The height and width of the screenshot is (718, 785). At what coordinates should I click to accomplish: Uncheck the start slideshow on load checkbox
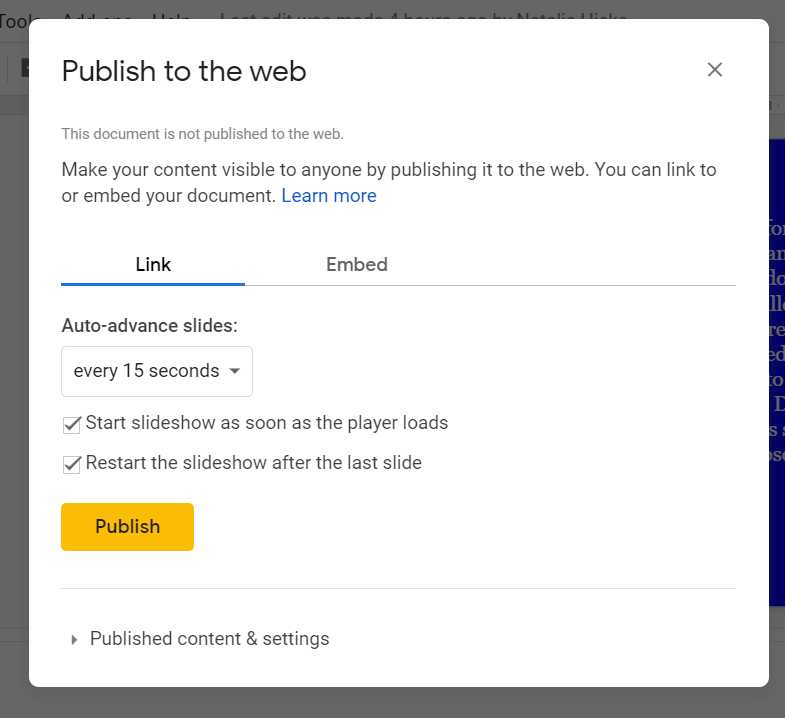72,424
